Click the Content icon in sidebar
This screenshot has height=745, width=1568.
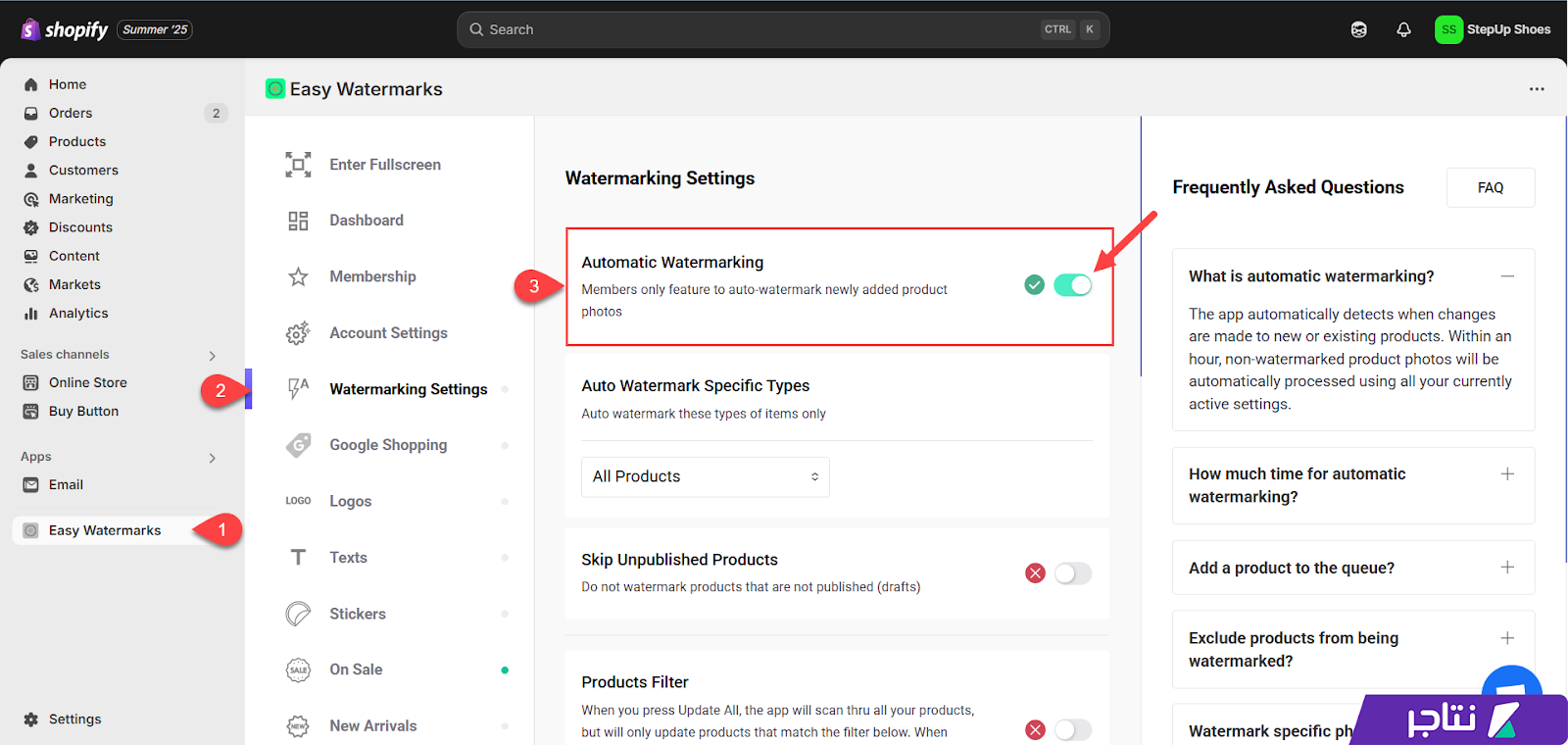click(31, 256)
